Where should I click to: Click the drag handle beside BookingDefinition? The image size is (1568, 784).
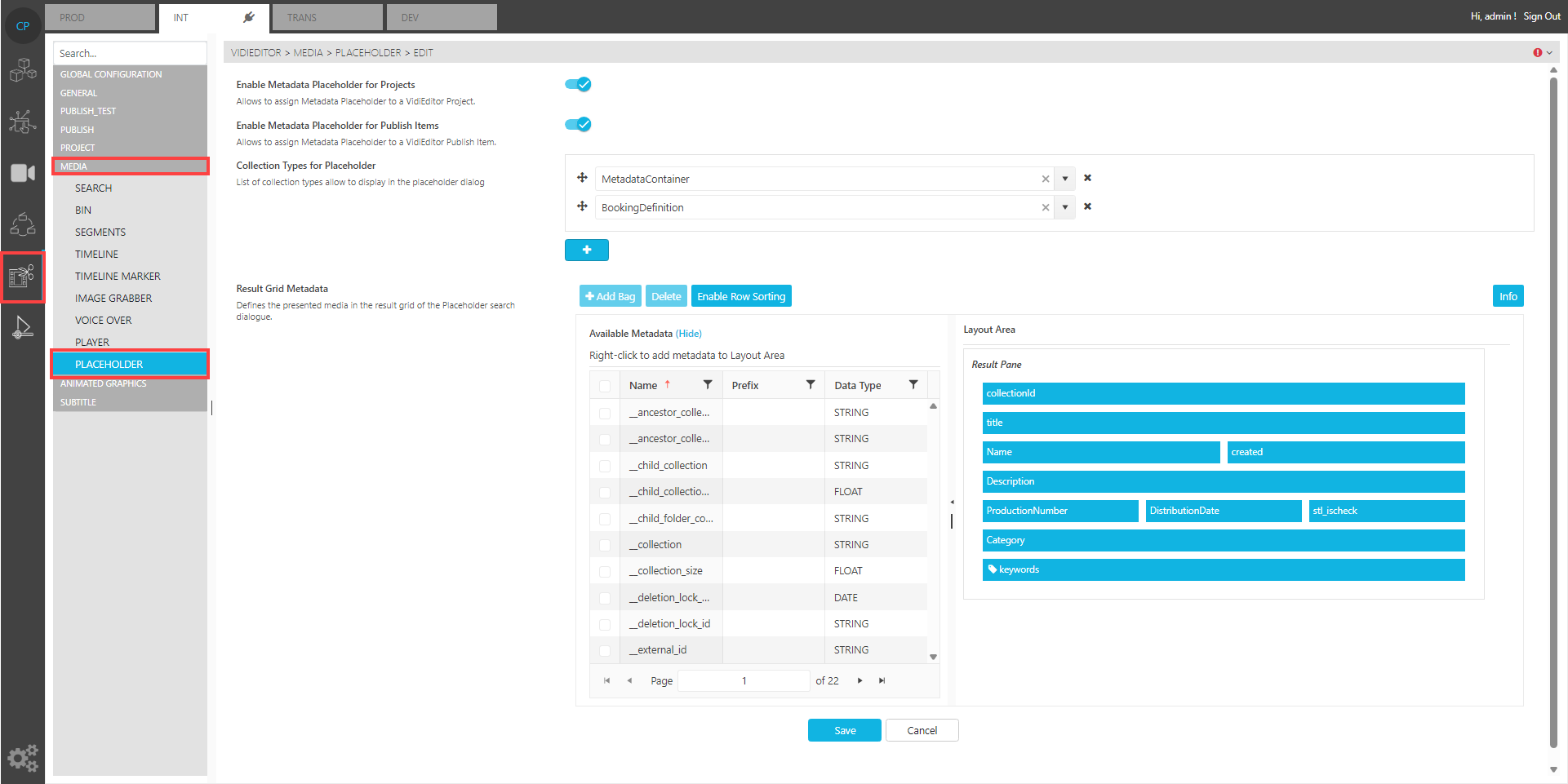[582, 206]
